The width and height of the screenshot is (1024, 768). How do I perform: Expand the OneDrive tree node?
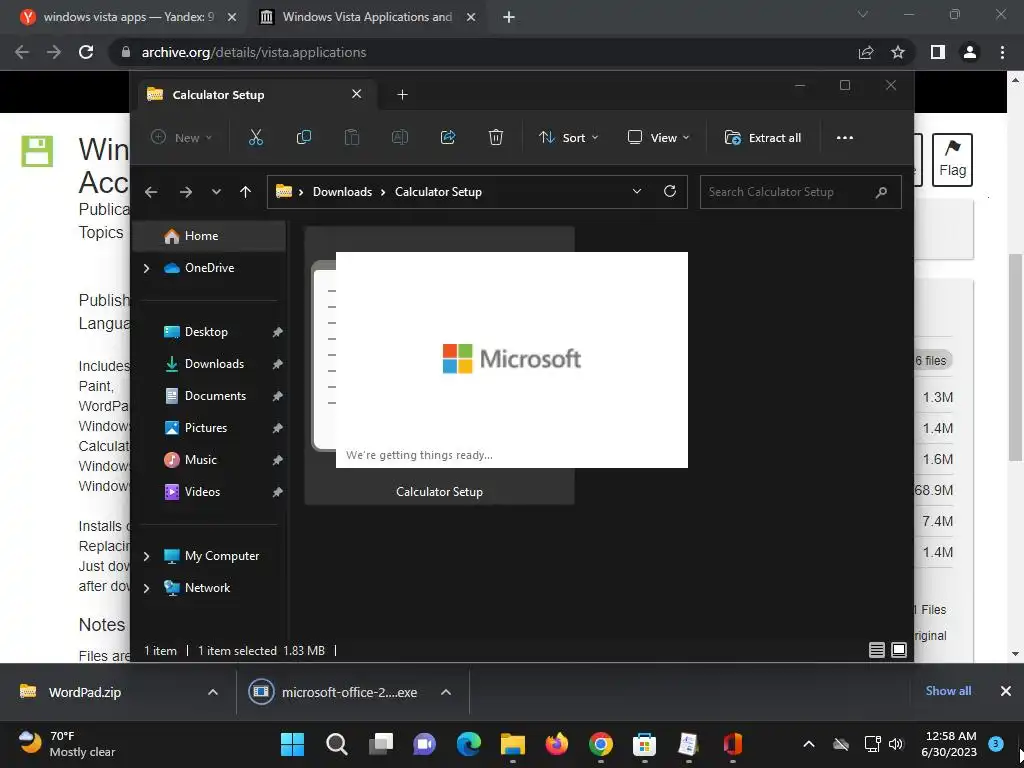[146, 268]
